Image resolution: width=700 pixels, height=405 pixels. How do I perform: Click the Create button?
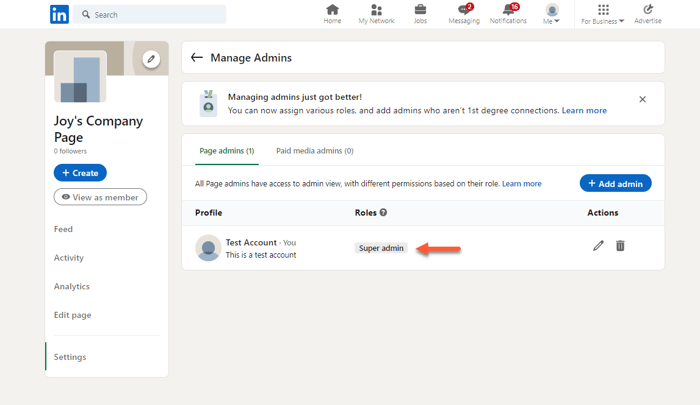click(x=80, y=173)
